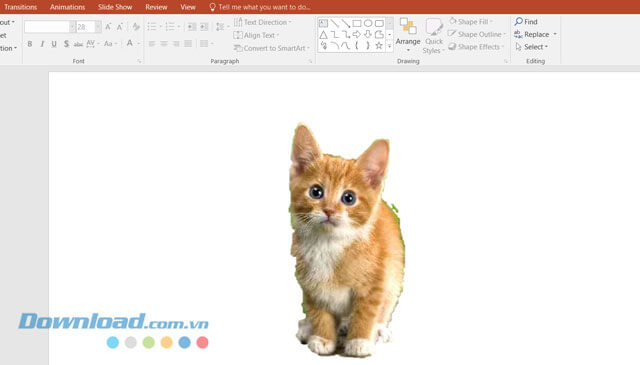Open the font color dropdown
Screen dimensions: 640x365
coord(139,44)
